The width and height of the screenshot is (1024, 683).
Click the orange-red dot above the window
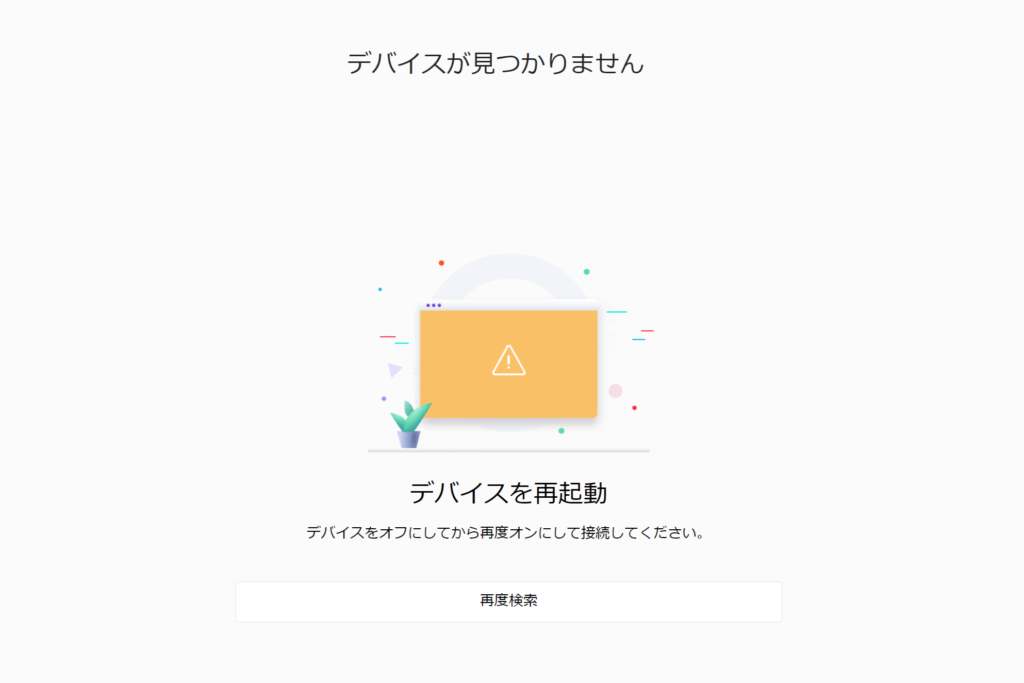click(441, 263)
